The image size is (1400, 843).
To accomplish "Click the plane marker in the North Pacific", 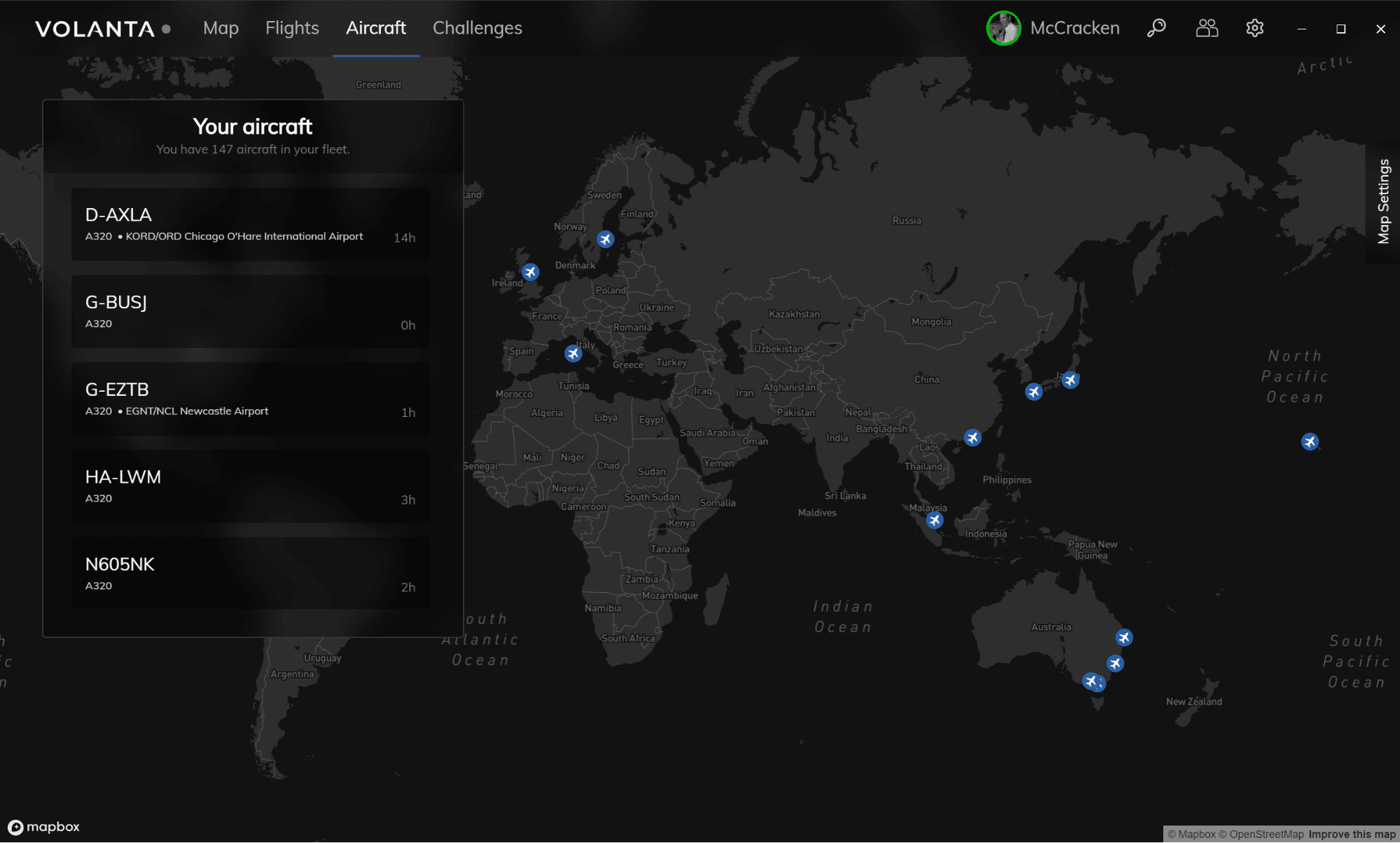I will 1310,441.
